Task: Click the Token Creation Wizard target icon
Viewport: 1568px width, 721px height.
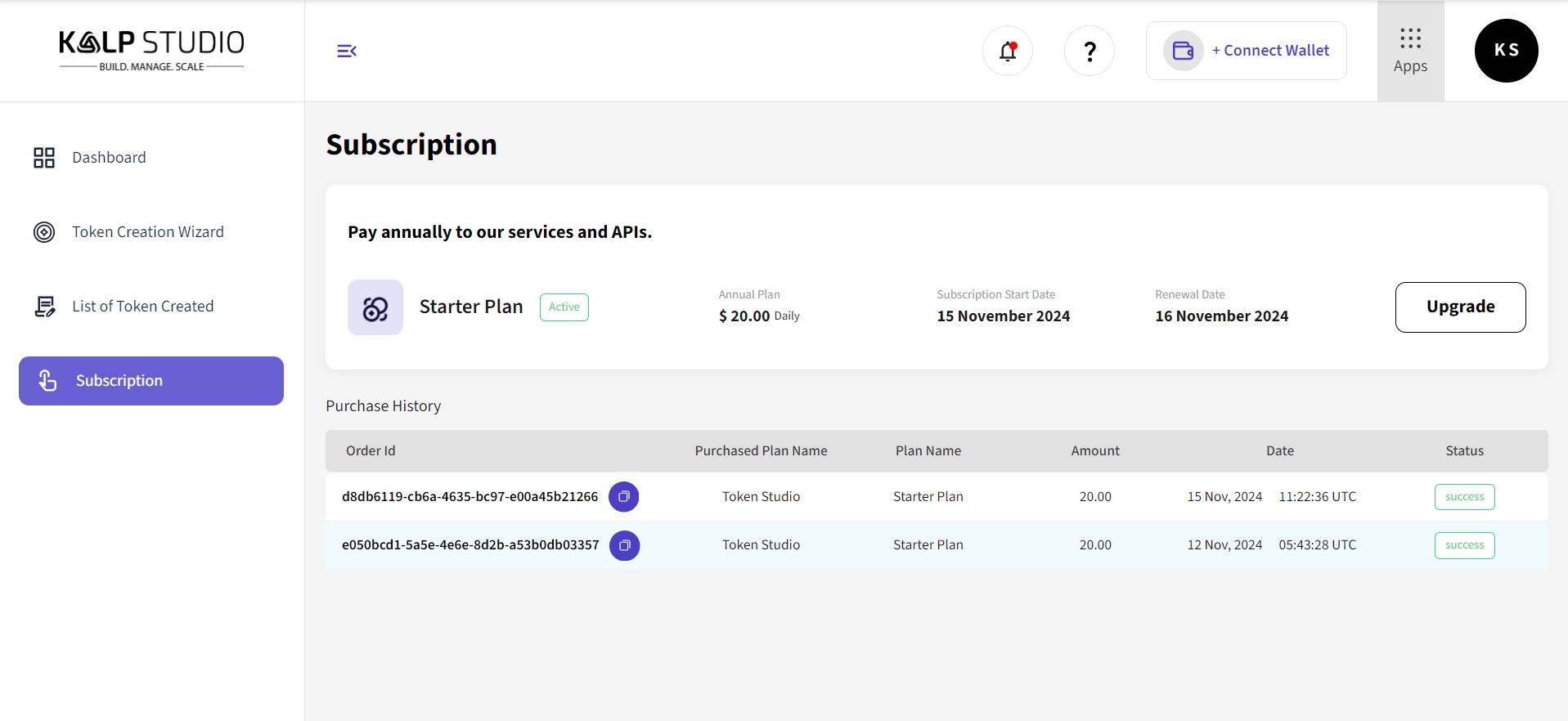Action: click(44, 232)
